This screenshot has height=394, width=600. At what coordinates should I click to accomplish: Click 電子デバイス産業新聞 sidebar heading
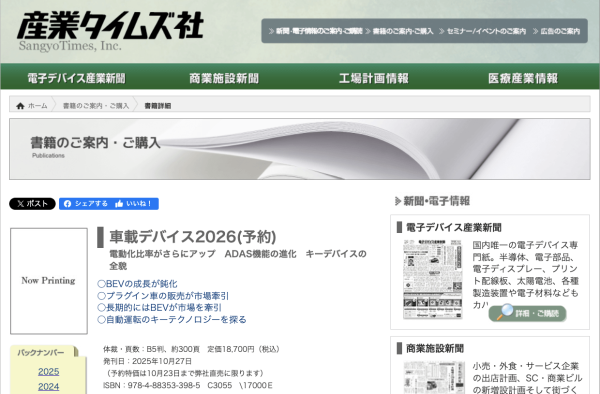click(453, 227)
